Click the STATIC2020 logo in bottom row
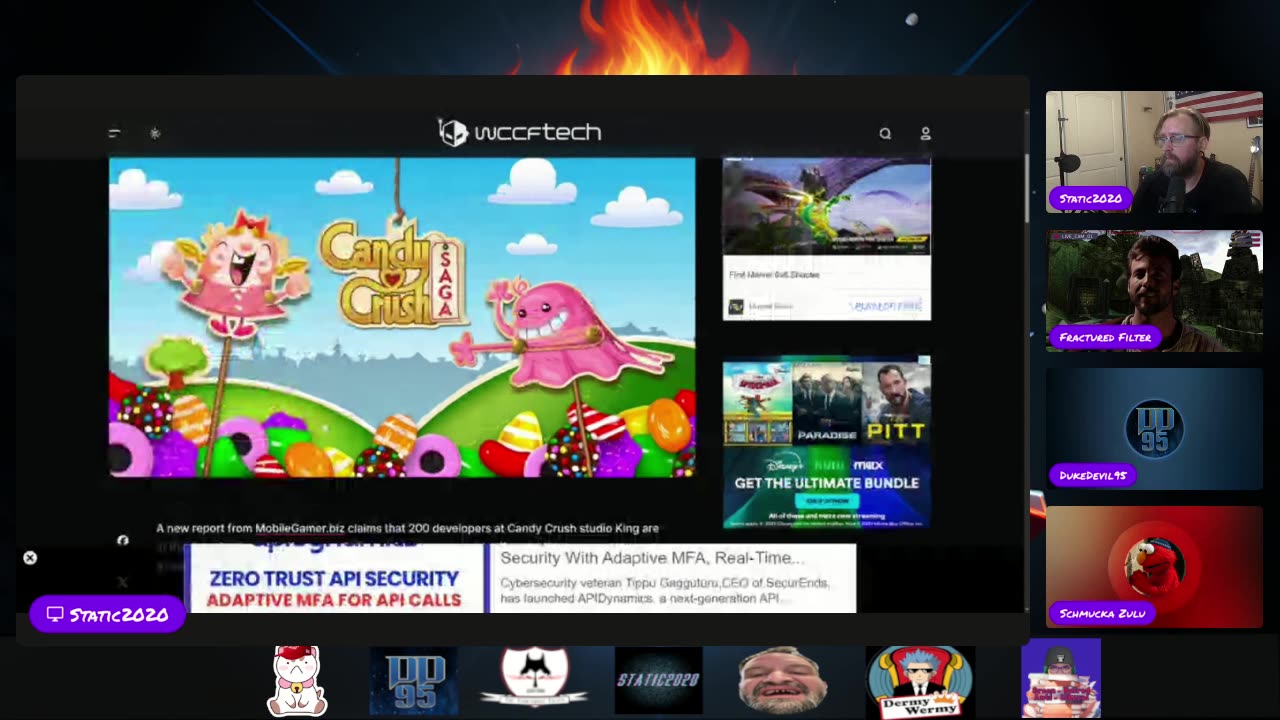Viewport: 1280px width, 720px height. click(x=658, y=681)
